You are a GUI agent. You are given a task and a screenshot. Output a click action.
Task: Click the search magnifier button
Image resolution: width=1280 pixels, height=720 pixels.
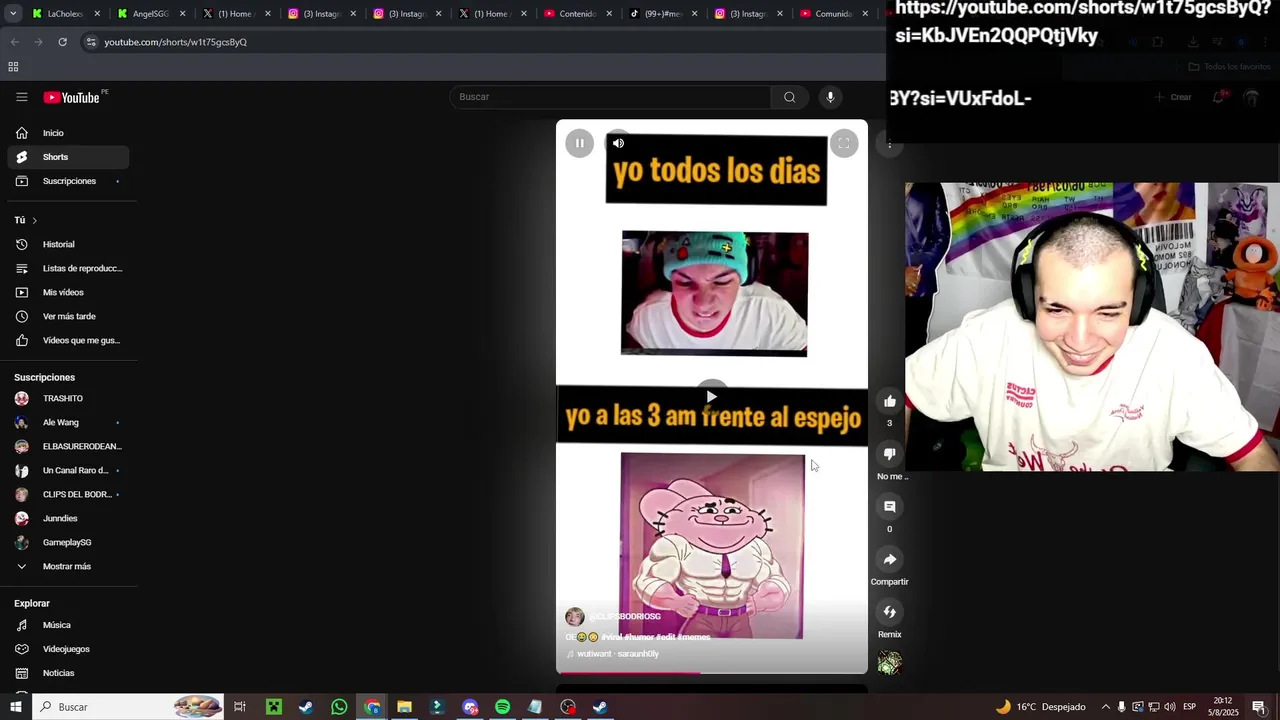(790, 97)
